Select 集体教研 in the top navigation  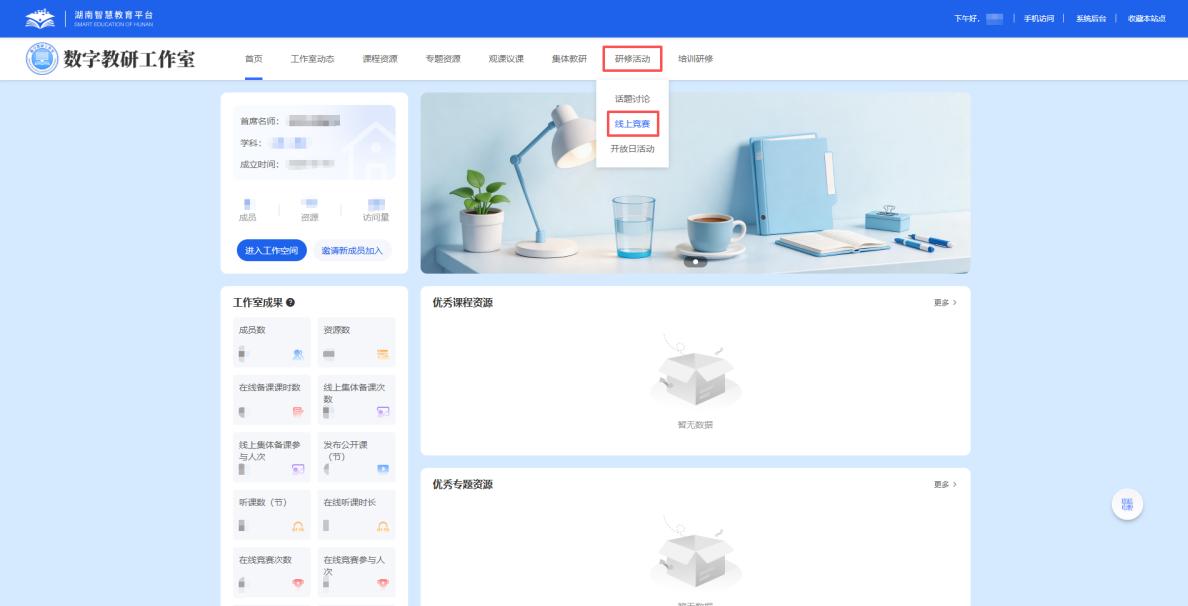[x=569, y=58]
